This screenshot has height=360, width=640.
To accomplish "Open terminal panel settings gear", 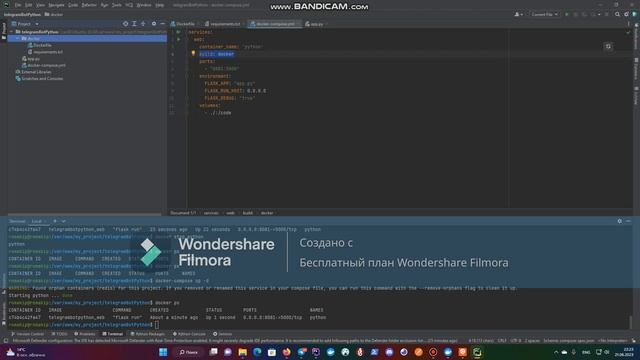I will coord(620,221).
